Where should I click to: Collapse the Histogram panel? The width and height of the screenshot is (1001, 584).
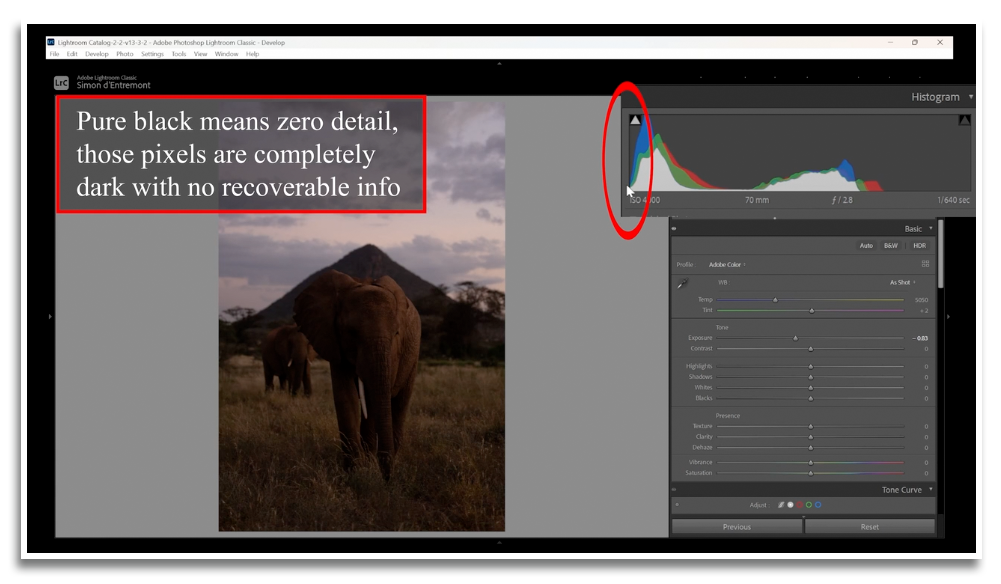(970, 97)
